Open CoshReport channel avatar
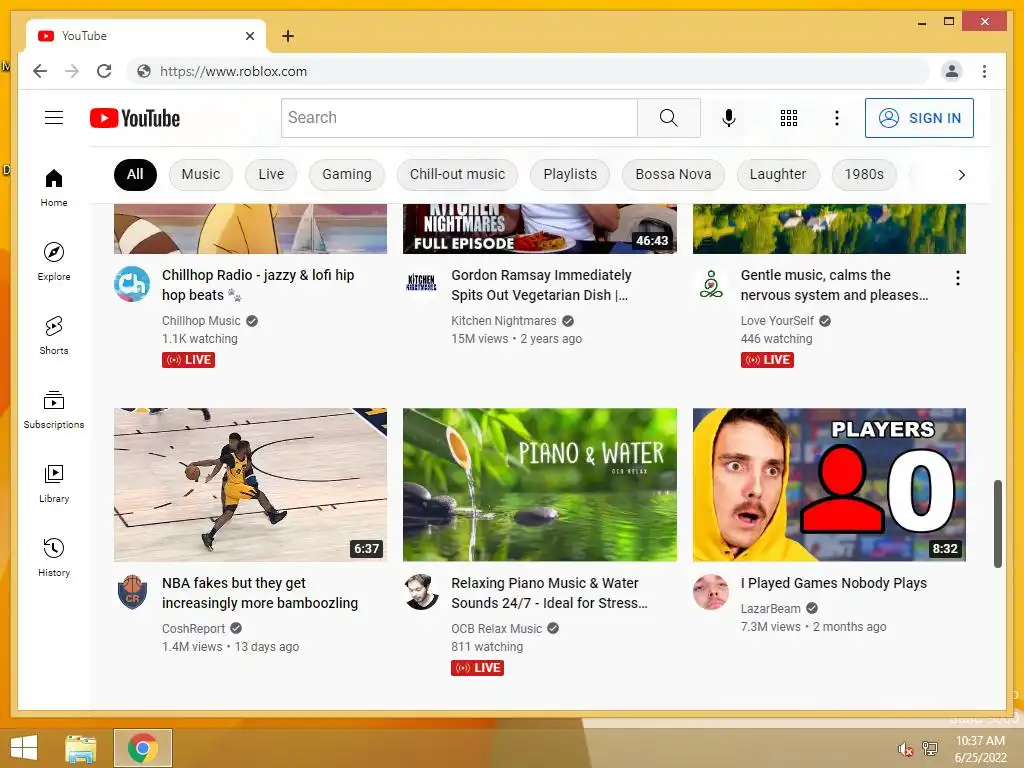 point(132,592)
